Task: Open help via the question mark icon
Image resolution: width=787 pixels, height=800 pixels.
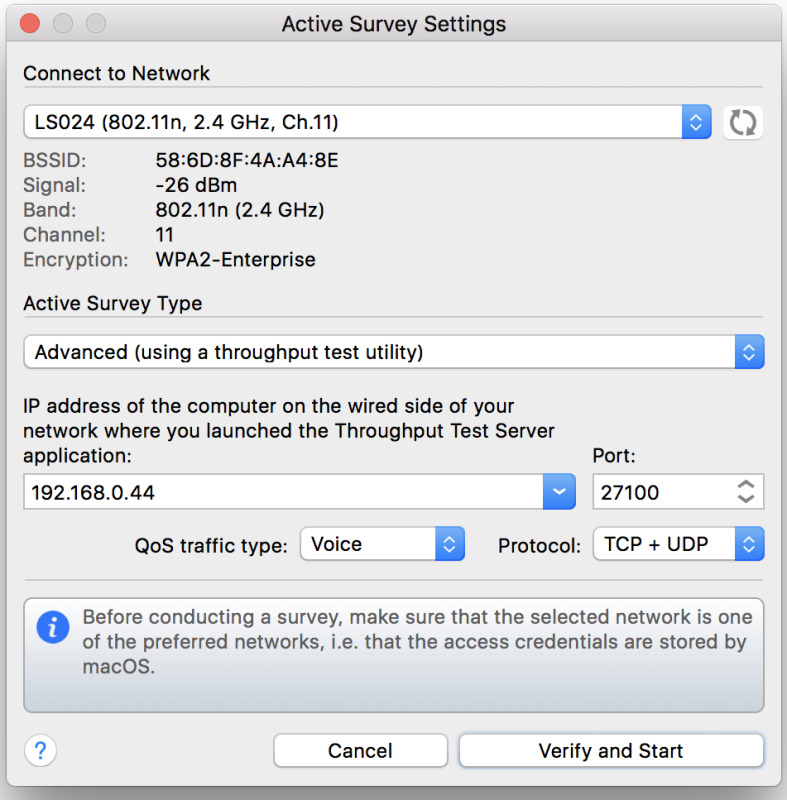Action: tap(39, 750)
